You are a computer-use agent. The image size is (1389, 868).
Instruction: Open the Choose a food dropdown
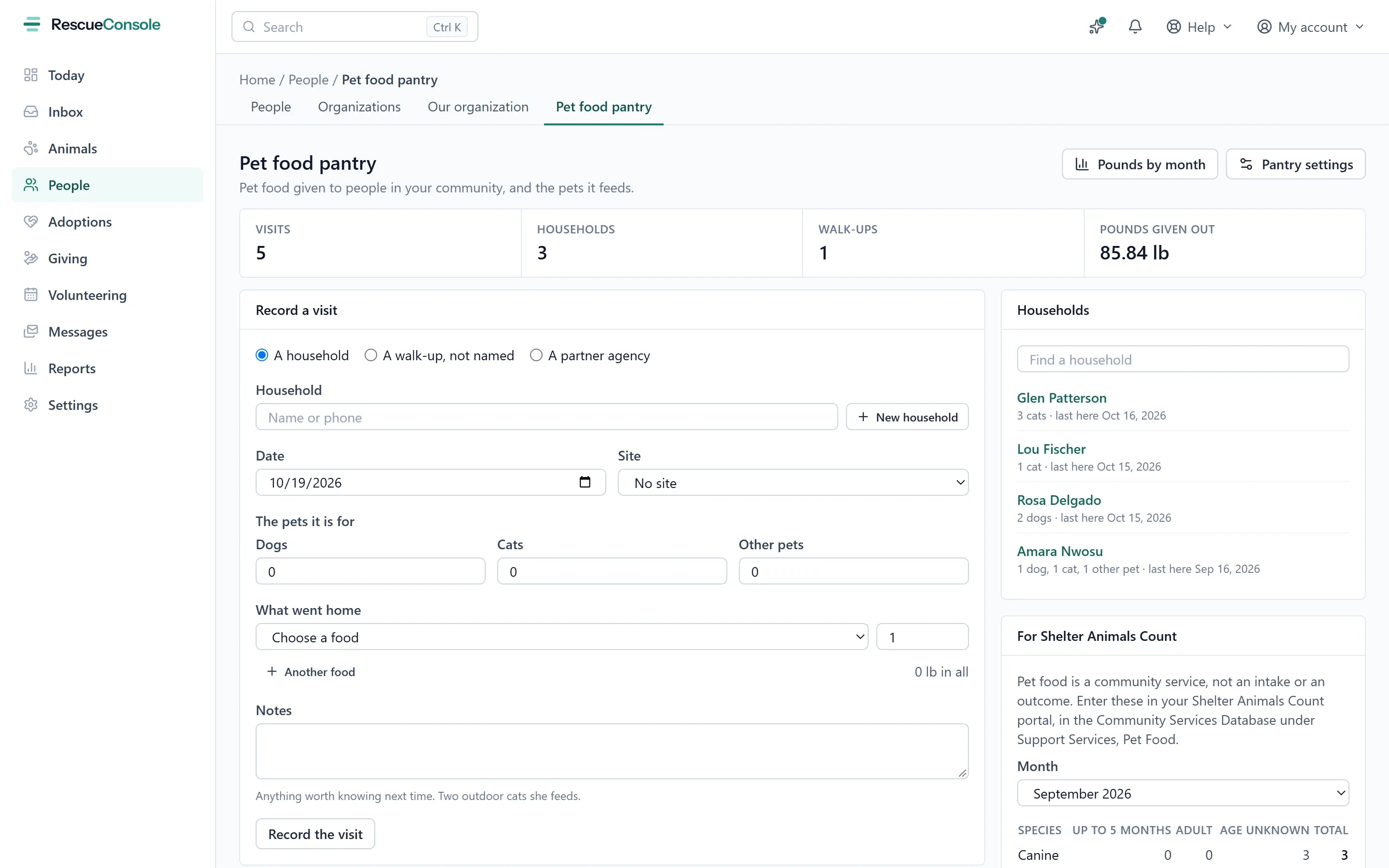[x=561, y=637]
